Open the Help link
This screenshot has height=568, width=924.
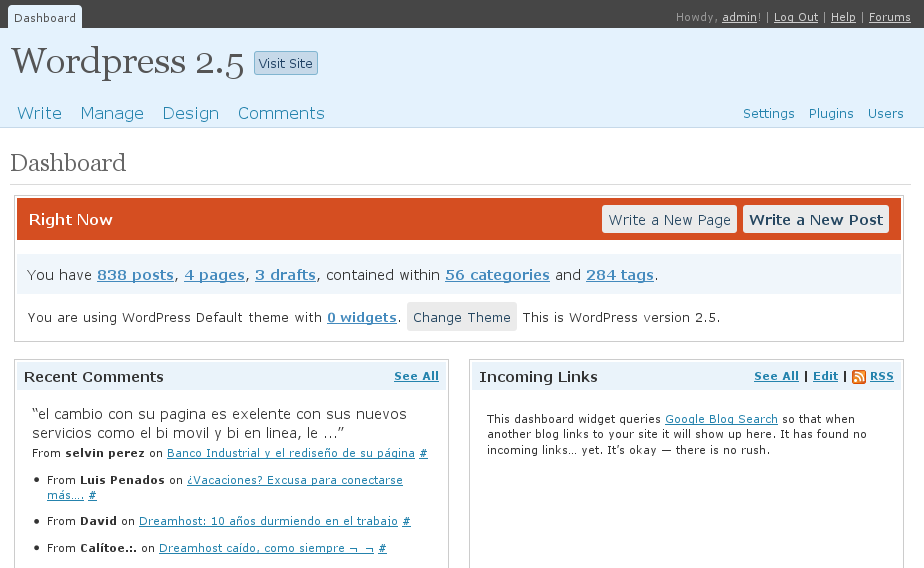tap(843, 17)
